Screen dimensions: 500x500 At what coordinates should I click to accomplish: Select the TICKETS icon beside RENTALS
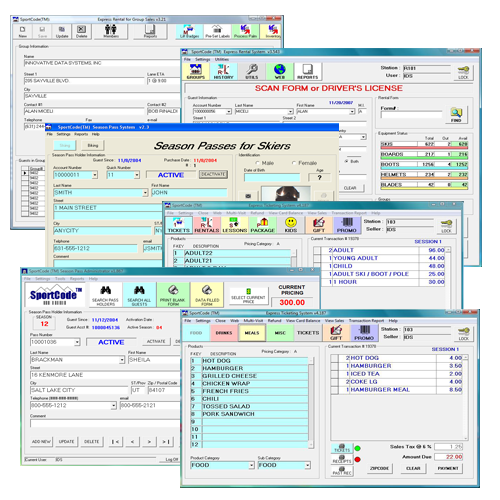(179, 225)
